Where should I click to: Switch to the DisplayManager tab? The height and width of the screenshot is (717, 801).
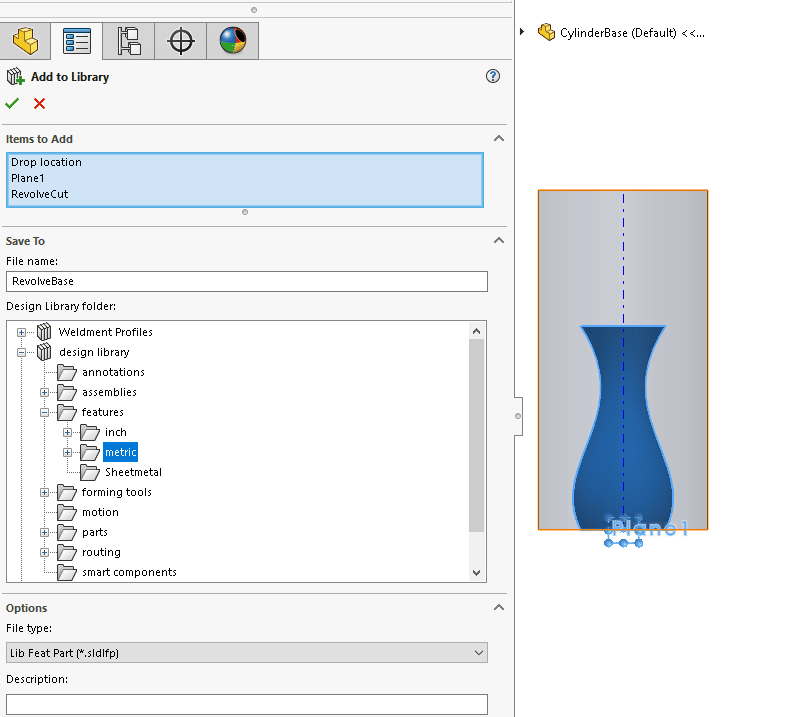pyautogui.click(x=232, y=40)
